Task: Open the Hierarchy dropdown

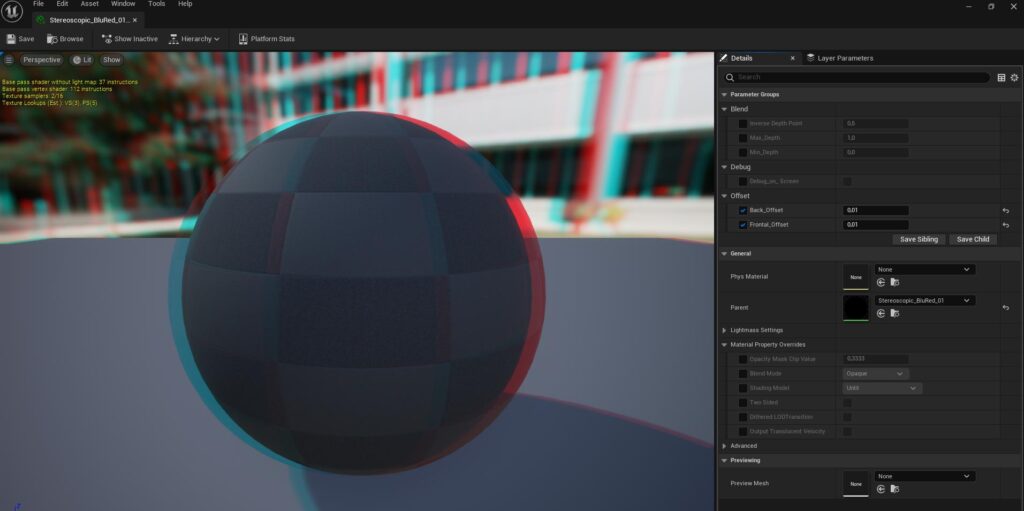Action: [194, 39]
